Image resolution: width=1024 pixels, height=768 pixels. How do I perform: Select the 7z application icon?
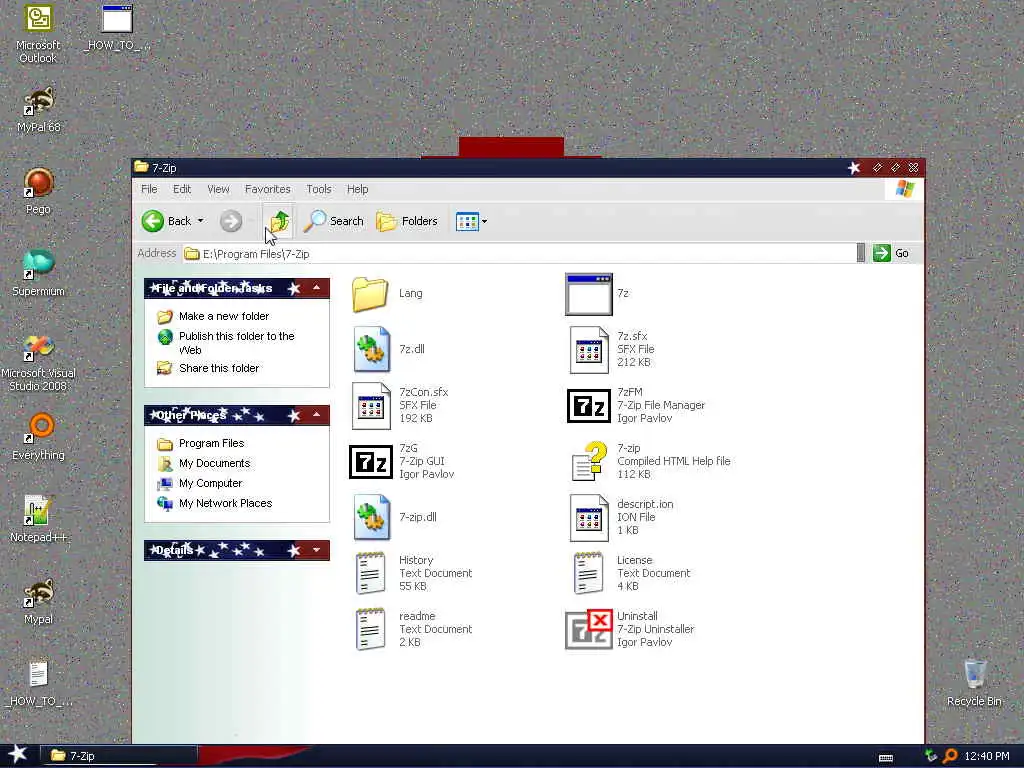(588, 294)
